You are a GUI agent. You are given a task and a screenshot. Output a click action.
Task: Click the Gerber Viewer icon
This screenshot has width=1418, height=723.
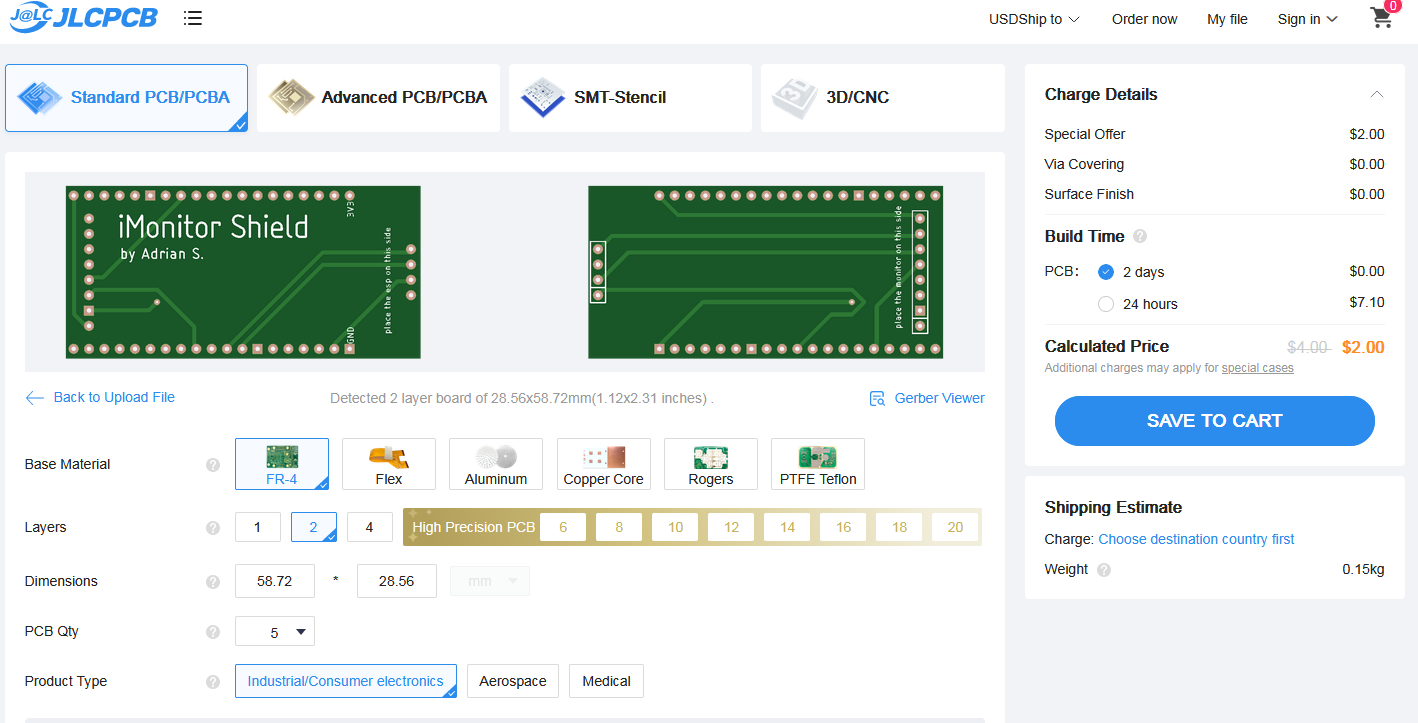tap(877, 398)
